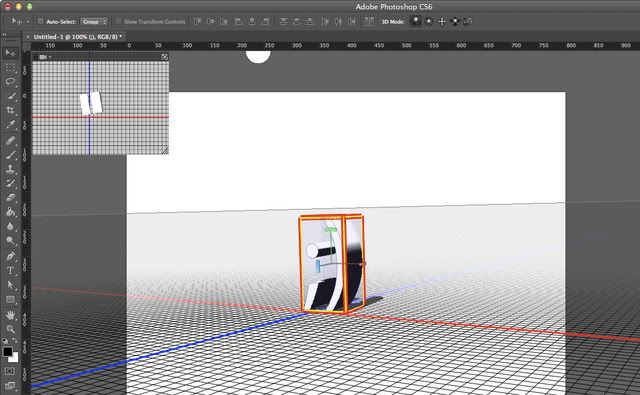Select the Brush tool

(10, 155)
